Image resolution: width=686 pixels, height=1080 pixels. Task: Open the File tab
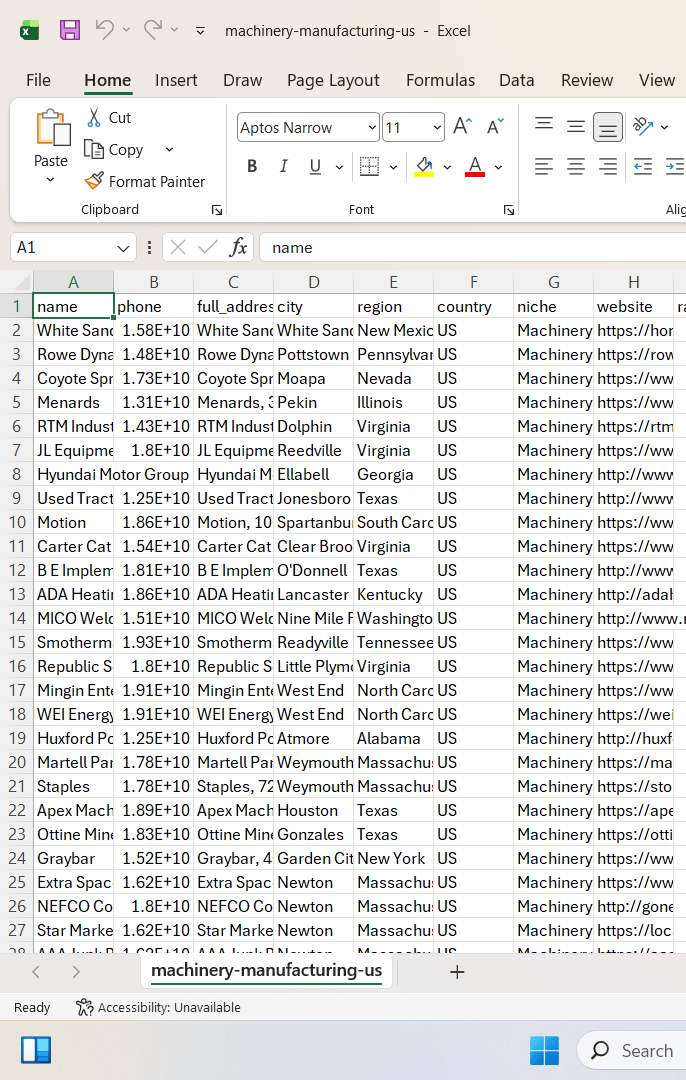[38, 81]
